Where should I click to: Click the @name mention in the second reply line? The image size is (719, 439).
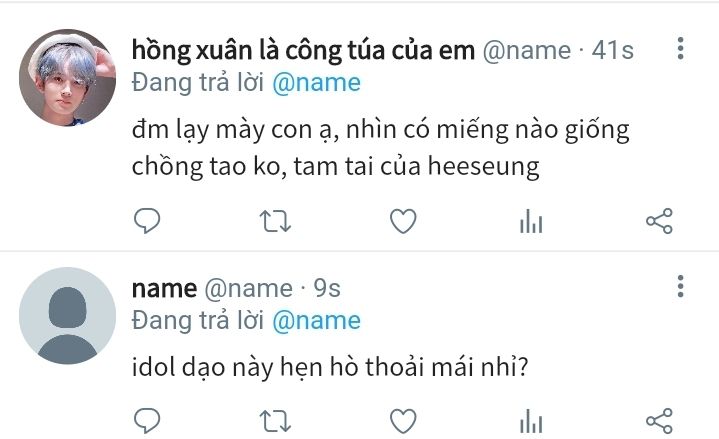pos(316,321)
